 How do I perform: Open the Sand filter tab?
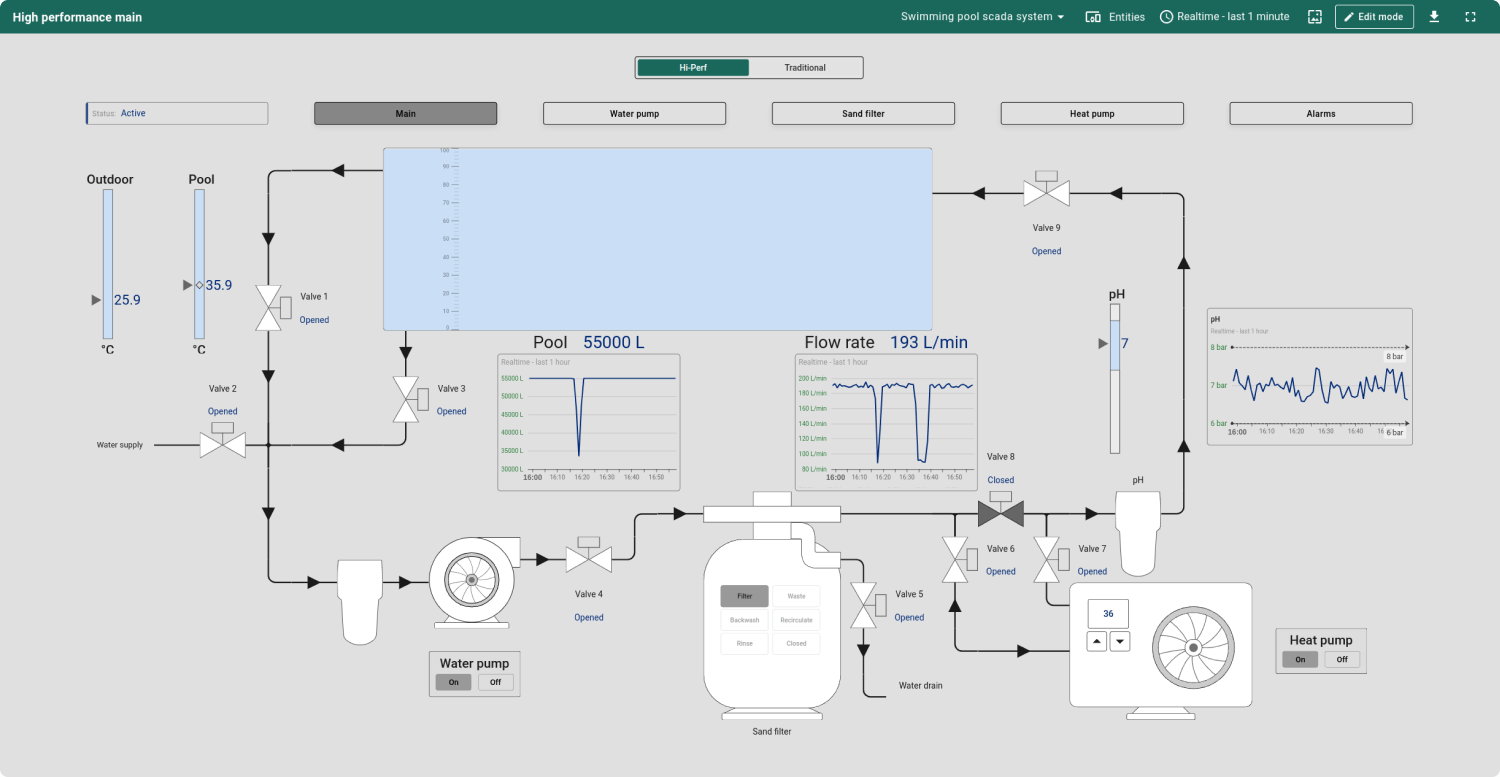(x=863, y=113)
